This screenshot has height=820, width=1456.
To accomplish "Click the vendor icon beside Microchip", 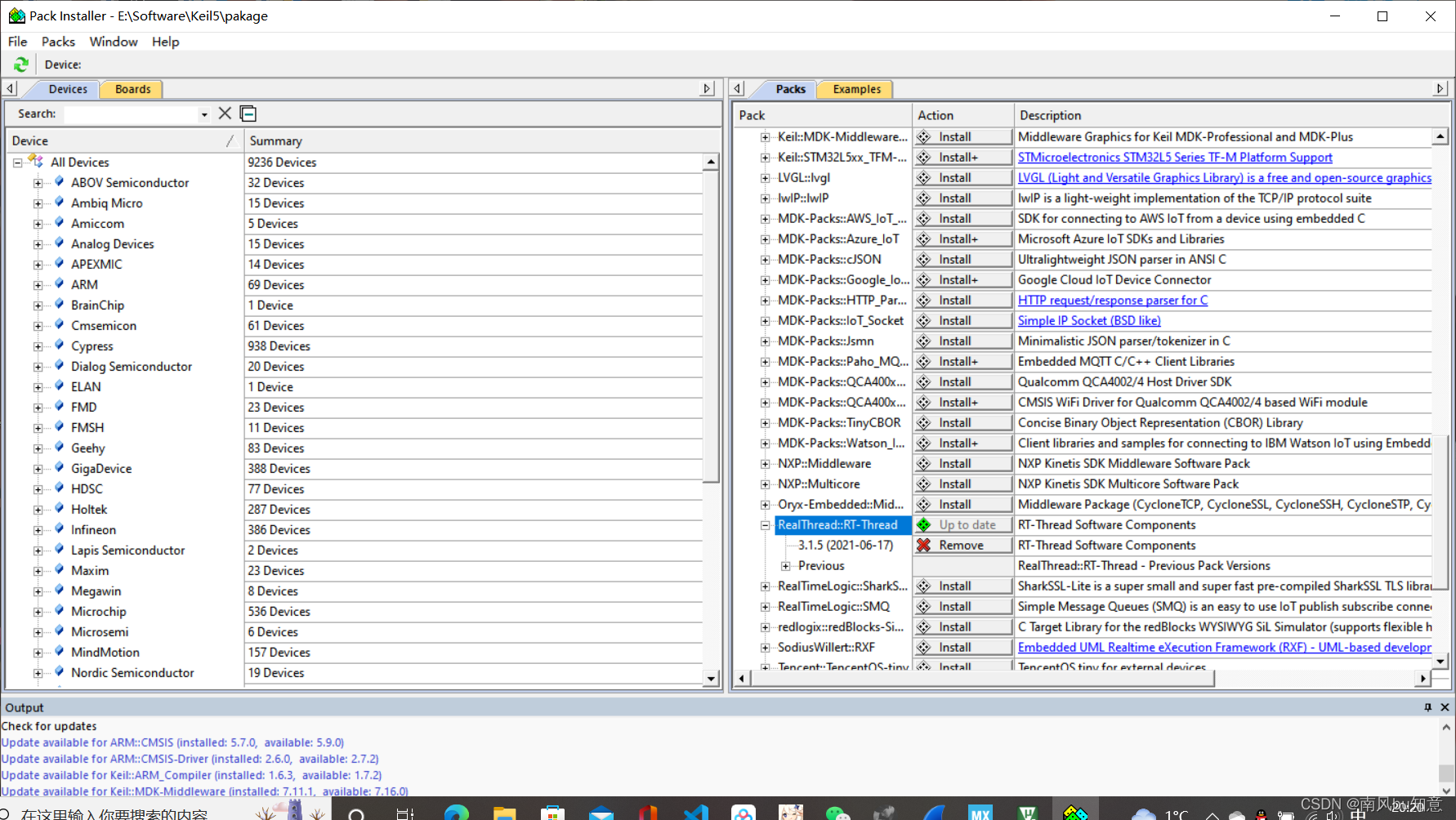I will pyautogui.click(x=60, y=611).
